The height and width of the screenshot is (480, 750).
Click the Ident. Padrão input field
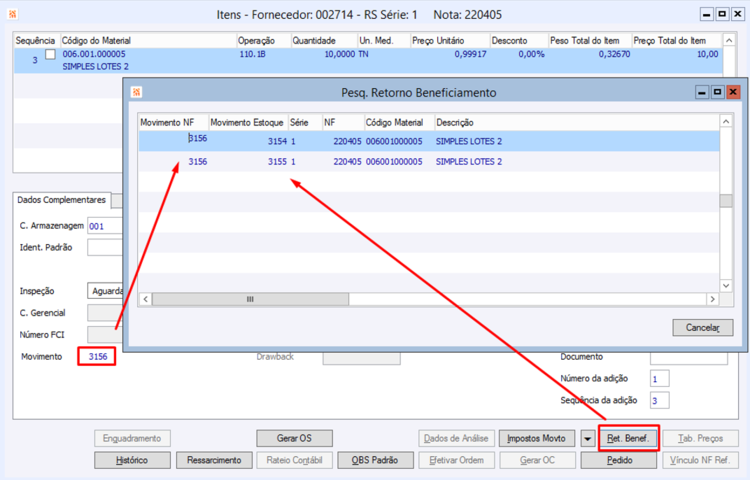(105, 247)
